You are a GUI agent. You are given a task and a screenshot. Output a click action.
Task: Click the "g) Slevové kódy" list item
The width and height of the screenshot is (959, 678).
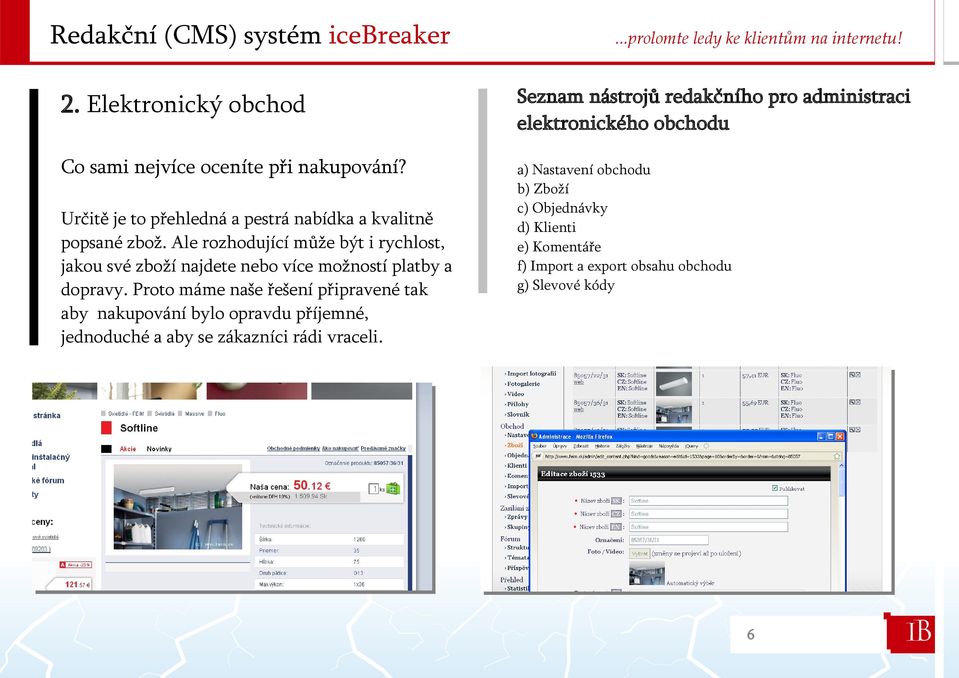pos(566,285)
